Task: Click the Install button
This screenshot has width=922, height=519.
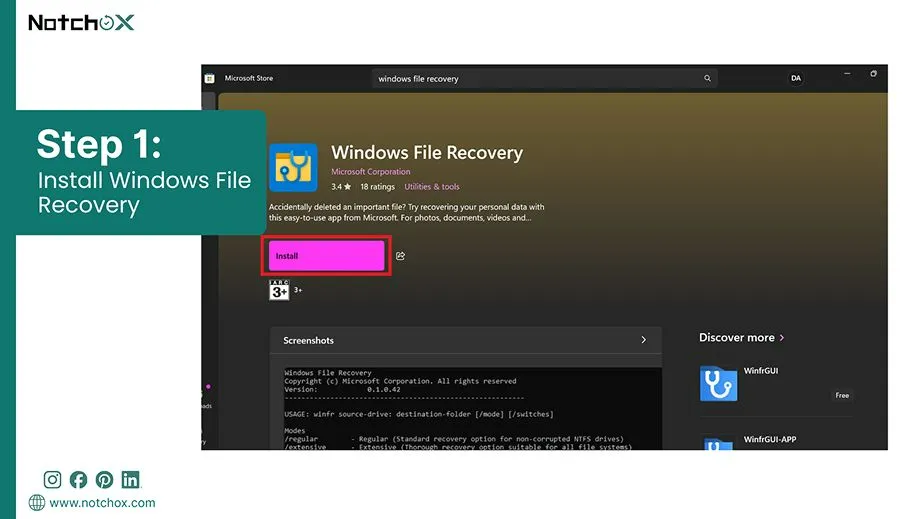Action: tap(326, 256)
